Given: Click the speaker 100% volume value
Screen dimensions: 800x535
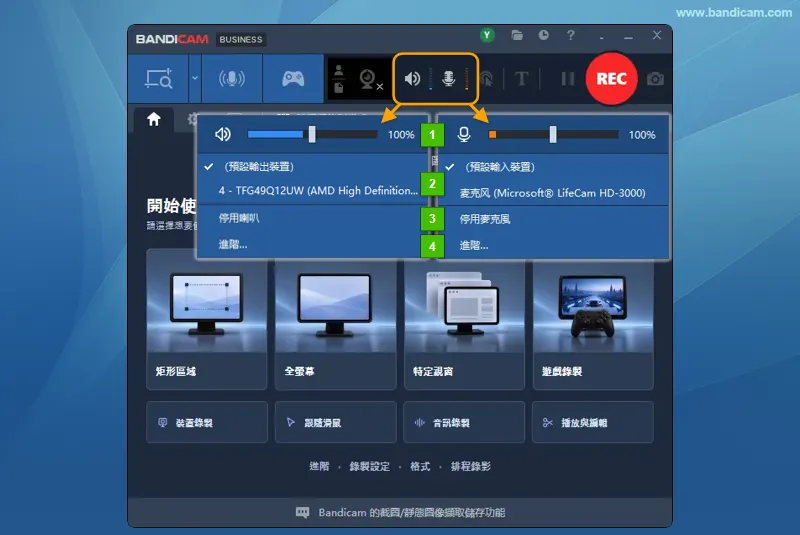Looking at the screenshot, I should pos(401,135).
